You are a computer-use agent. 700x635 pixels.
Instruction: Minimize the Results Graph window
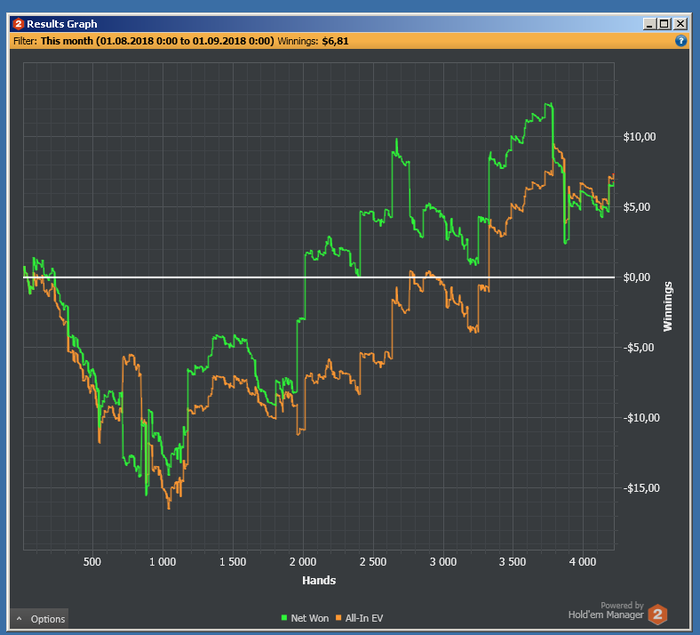pos(649,24)
